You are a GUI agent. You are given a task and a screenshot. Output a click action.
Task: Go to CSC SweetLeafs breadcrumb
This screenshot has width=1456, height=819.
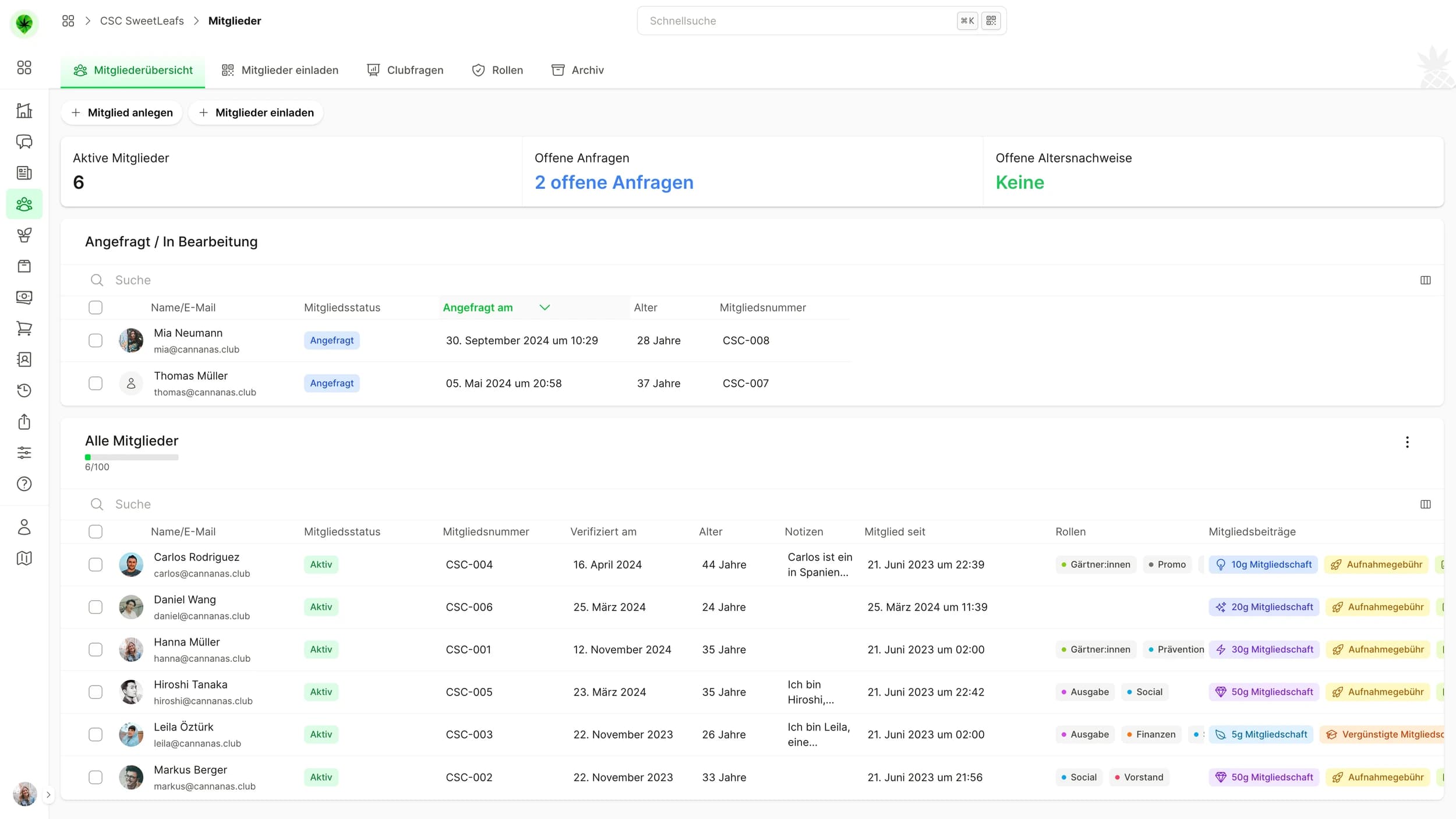click(x=142, y=21)
